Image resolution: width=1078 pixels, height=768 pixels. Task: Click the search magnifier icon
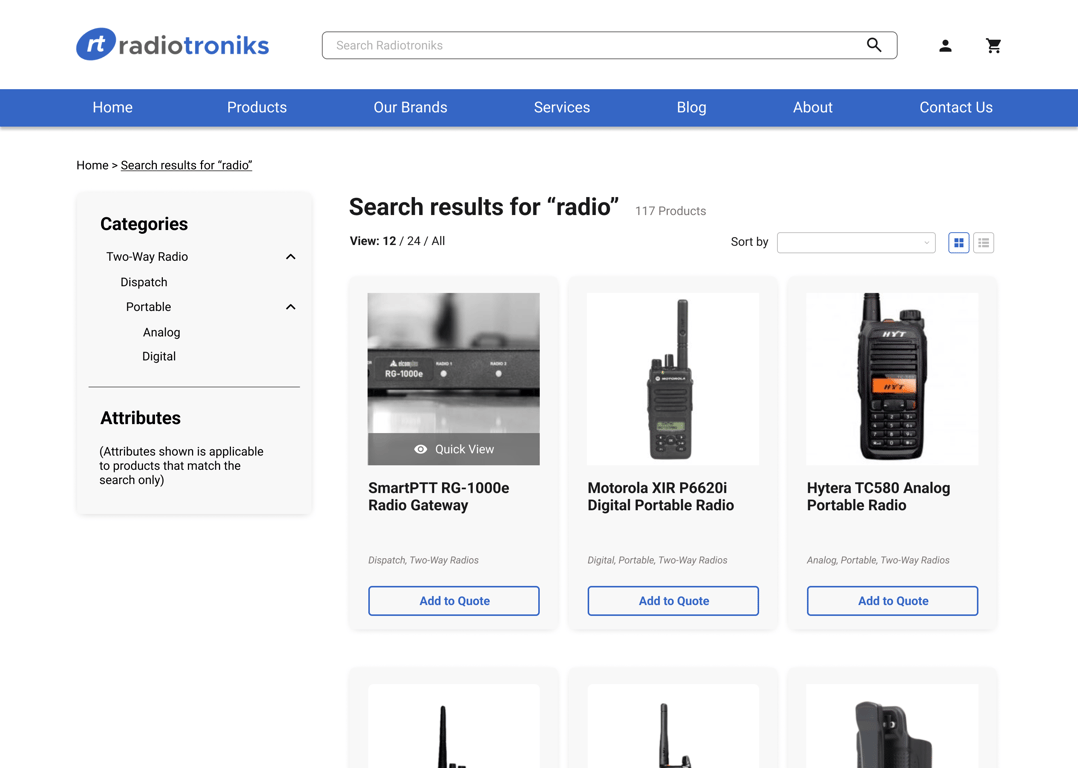tap(874, 45)
